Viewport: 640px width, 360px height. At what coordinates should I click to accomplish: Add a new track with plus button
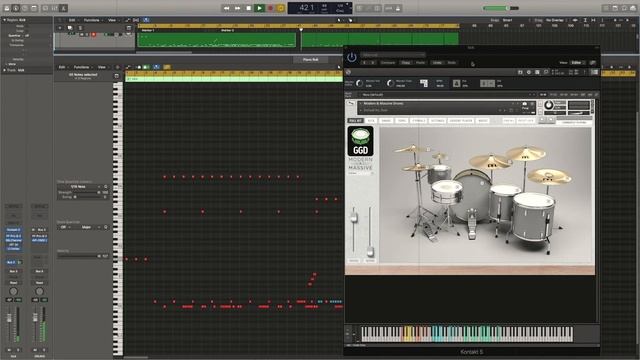[x=60, y=28]
